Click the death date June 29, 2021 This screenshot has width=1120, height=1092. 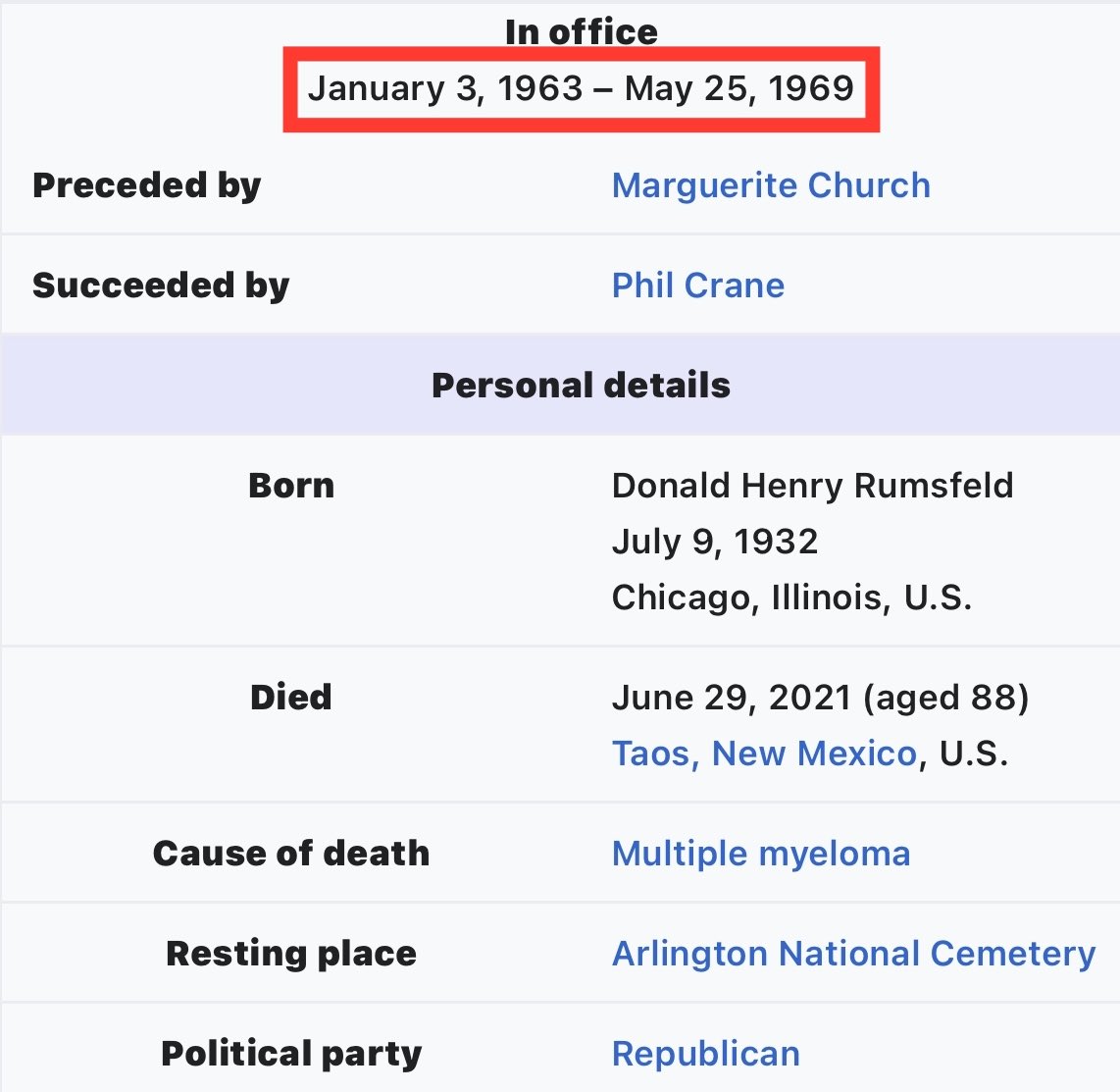(x=731, y=698)
